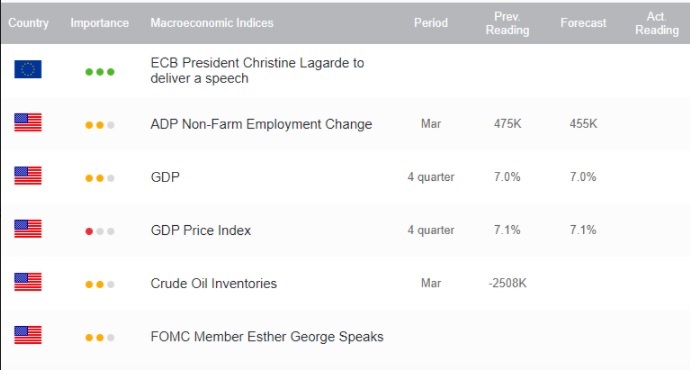Open ECB President Christine Lagarde speech entry
Screen dimensions: 690x370
(257, 70)
